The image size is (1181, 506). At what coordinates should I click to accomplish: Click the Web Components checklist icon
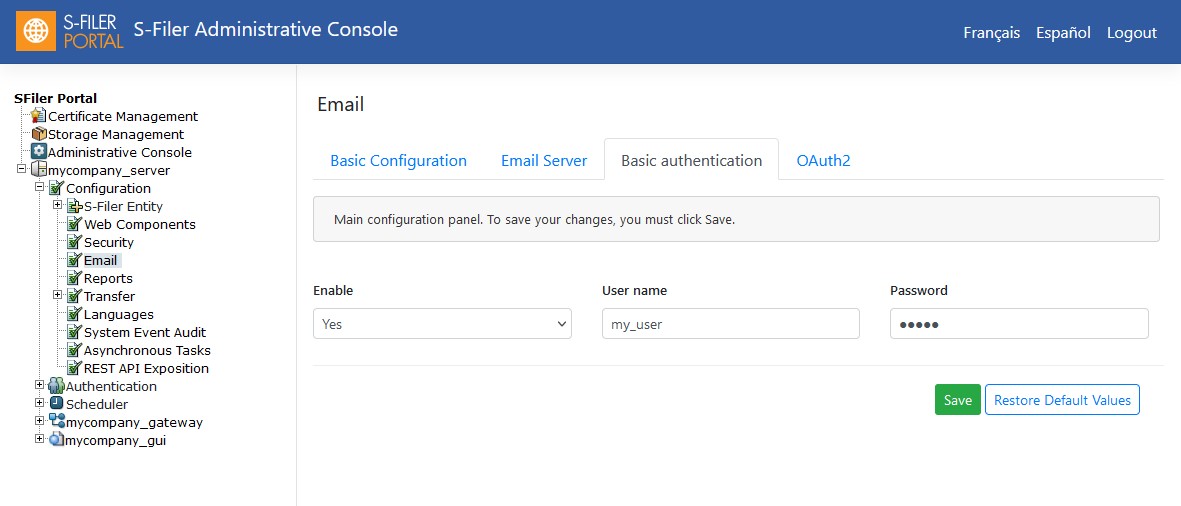75,224
